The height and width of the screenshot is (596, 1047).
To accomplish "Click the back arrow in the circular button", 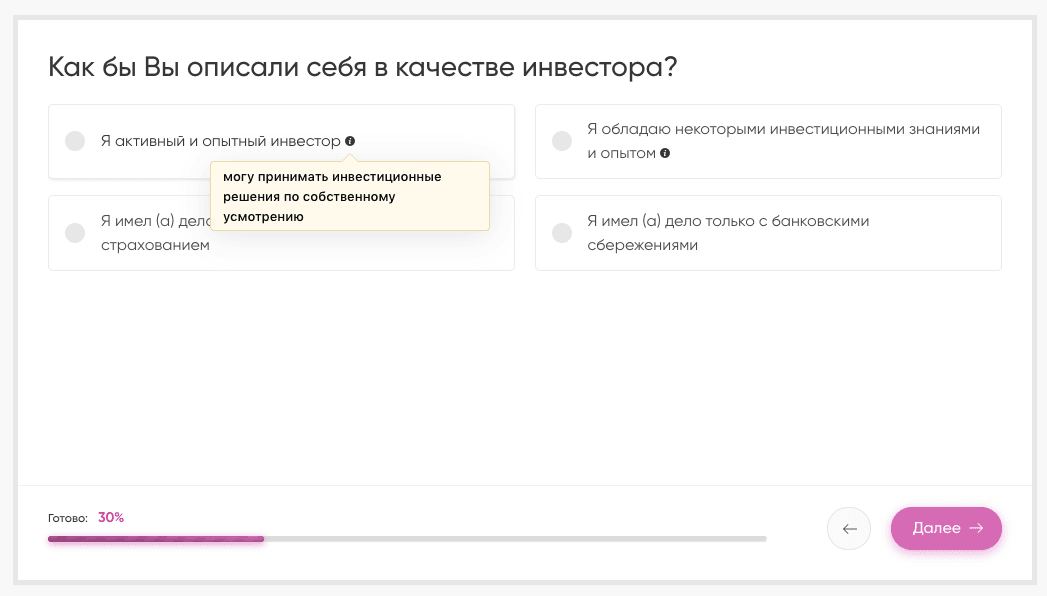I will [x=848, y=528].
